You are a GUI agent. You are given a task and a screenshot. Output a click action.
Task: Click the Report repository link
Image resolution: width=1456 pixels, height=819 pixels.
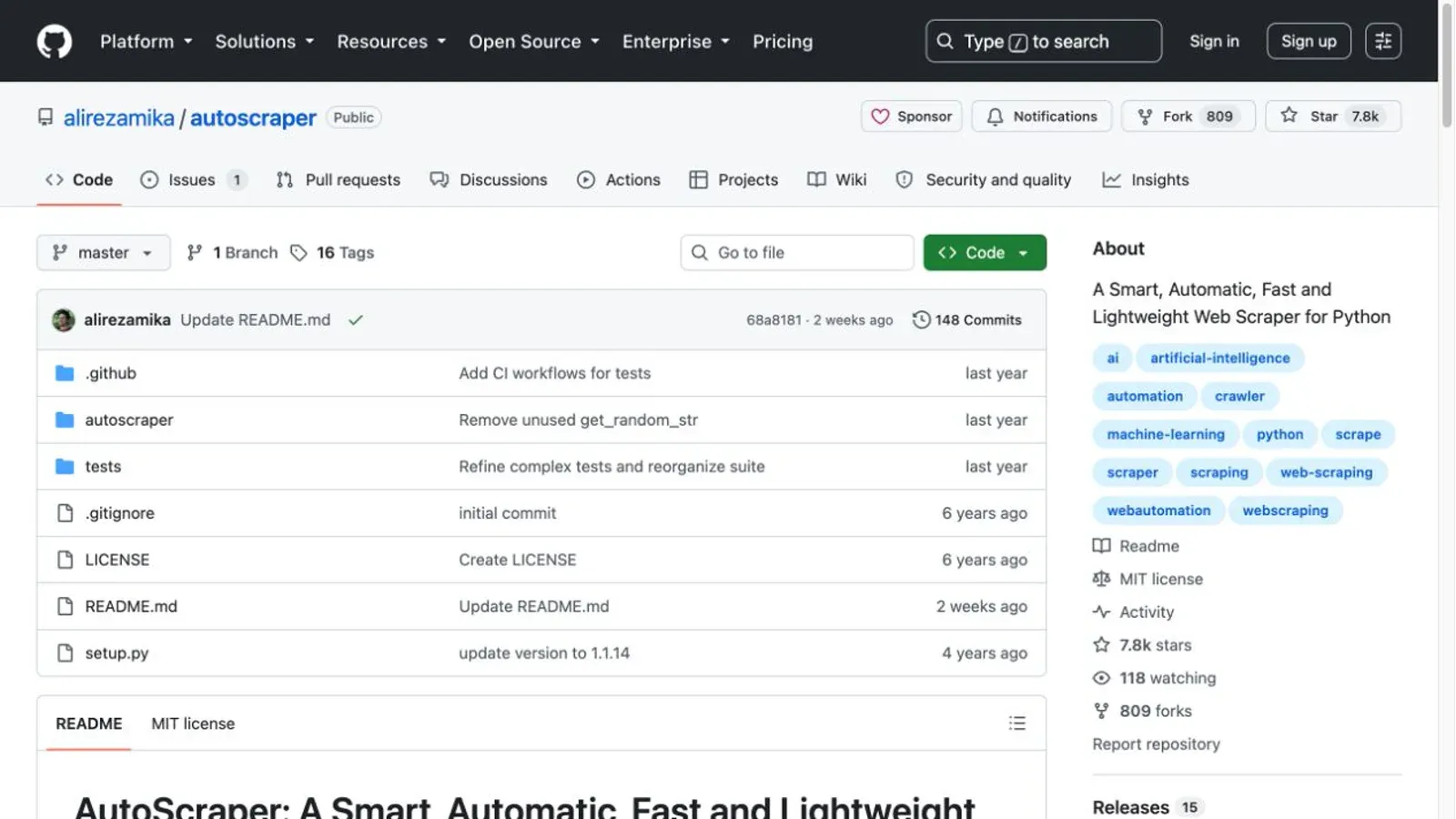point(1156,744)
